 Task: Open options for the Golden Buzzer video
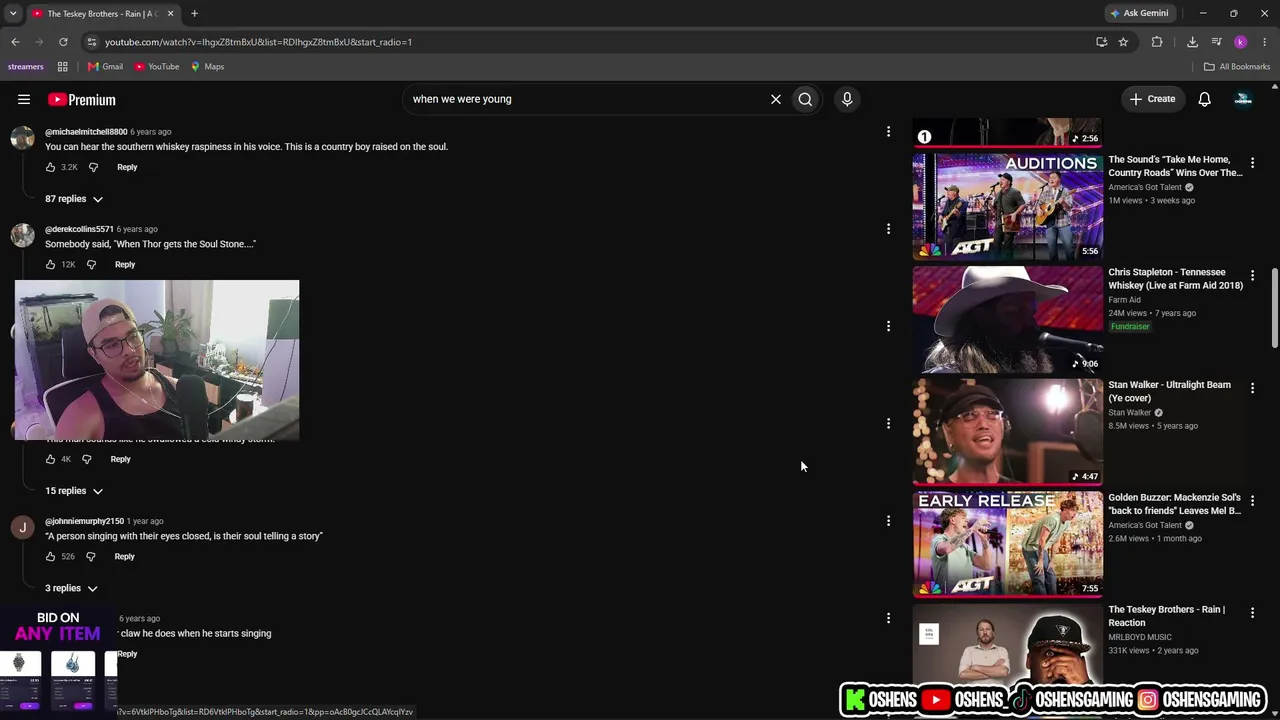tap(1252, 500)
